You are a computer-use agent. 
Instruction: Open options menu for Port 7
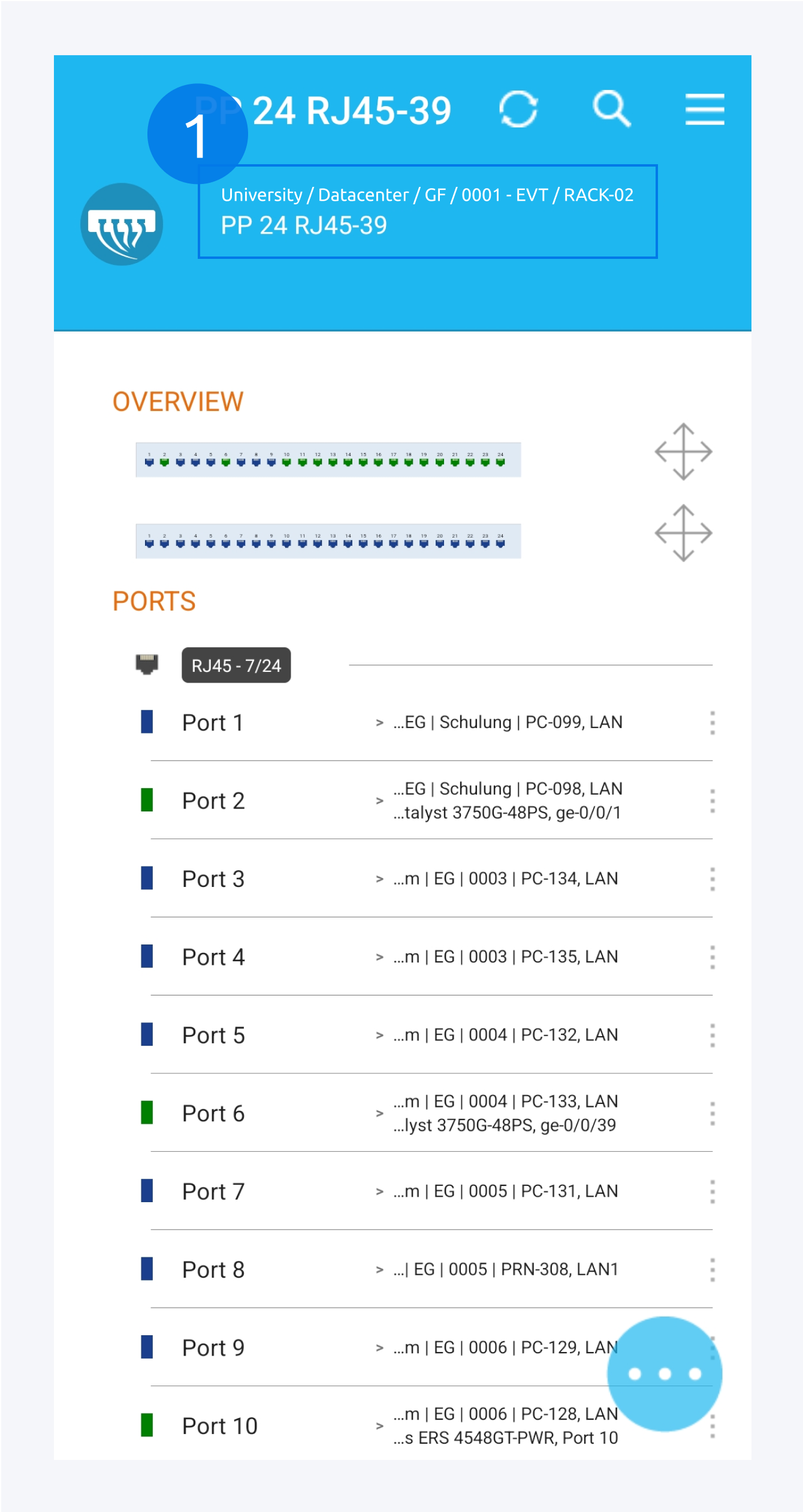point(712,1191)
